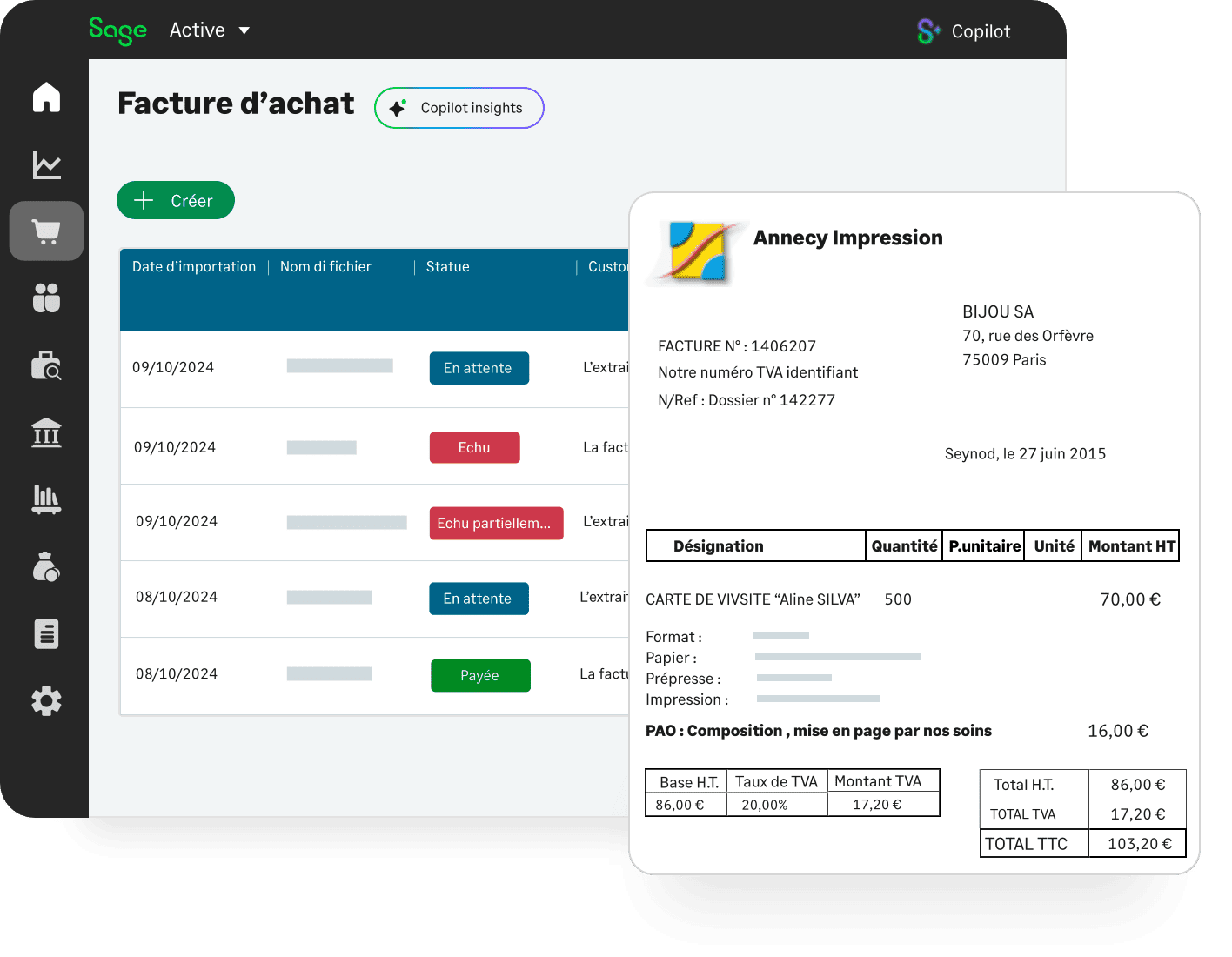Click the Annecy Impression invoice preview
The image size is (1232, 957).
click(x=914, y=535)
